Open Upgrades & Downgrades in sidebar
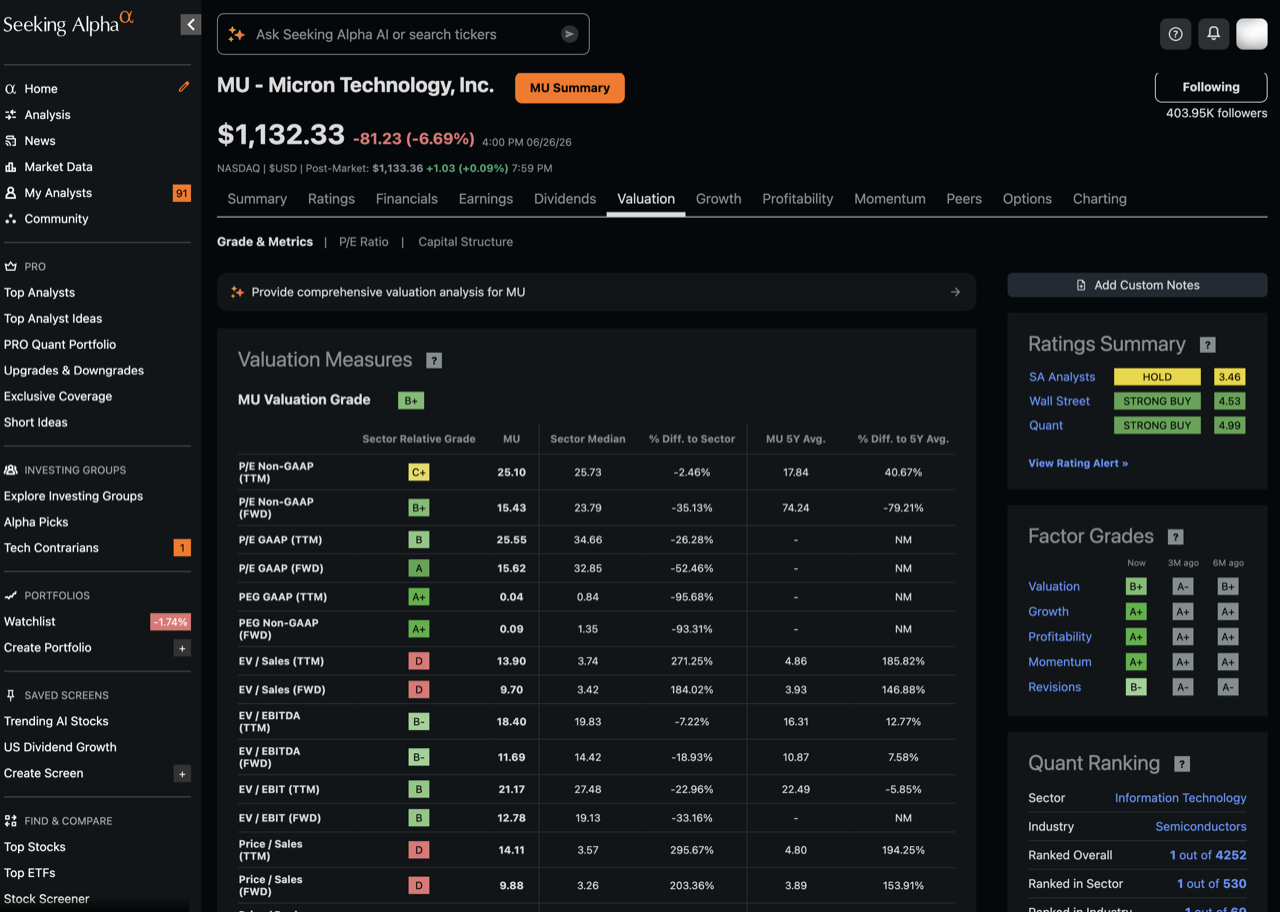The width and height of the screenshot is (1280, 912). [74, 371]
